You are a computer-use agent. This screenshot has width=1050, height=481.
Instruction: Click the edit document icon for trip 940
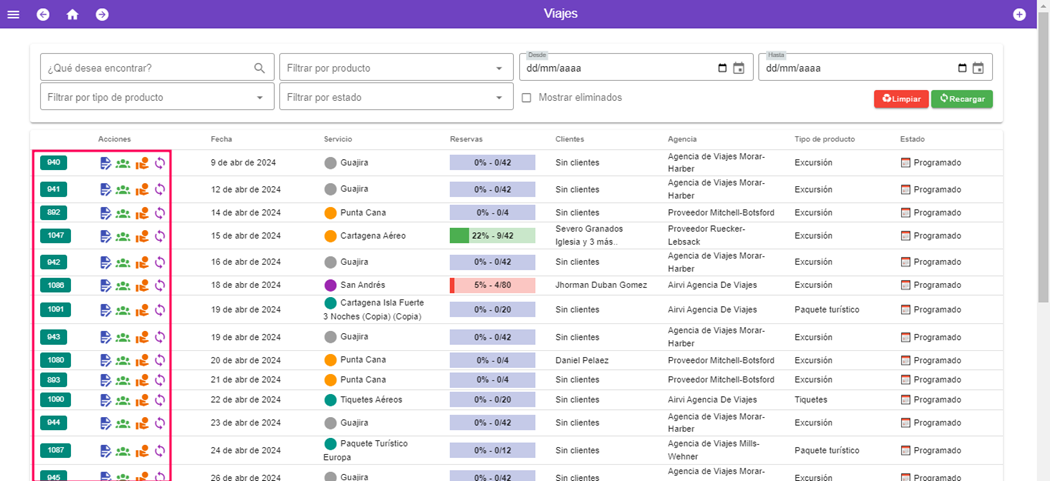tap(106, 163)
